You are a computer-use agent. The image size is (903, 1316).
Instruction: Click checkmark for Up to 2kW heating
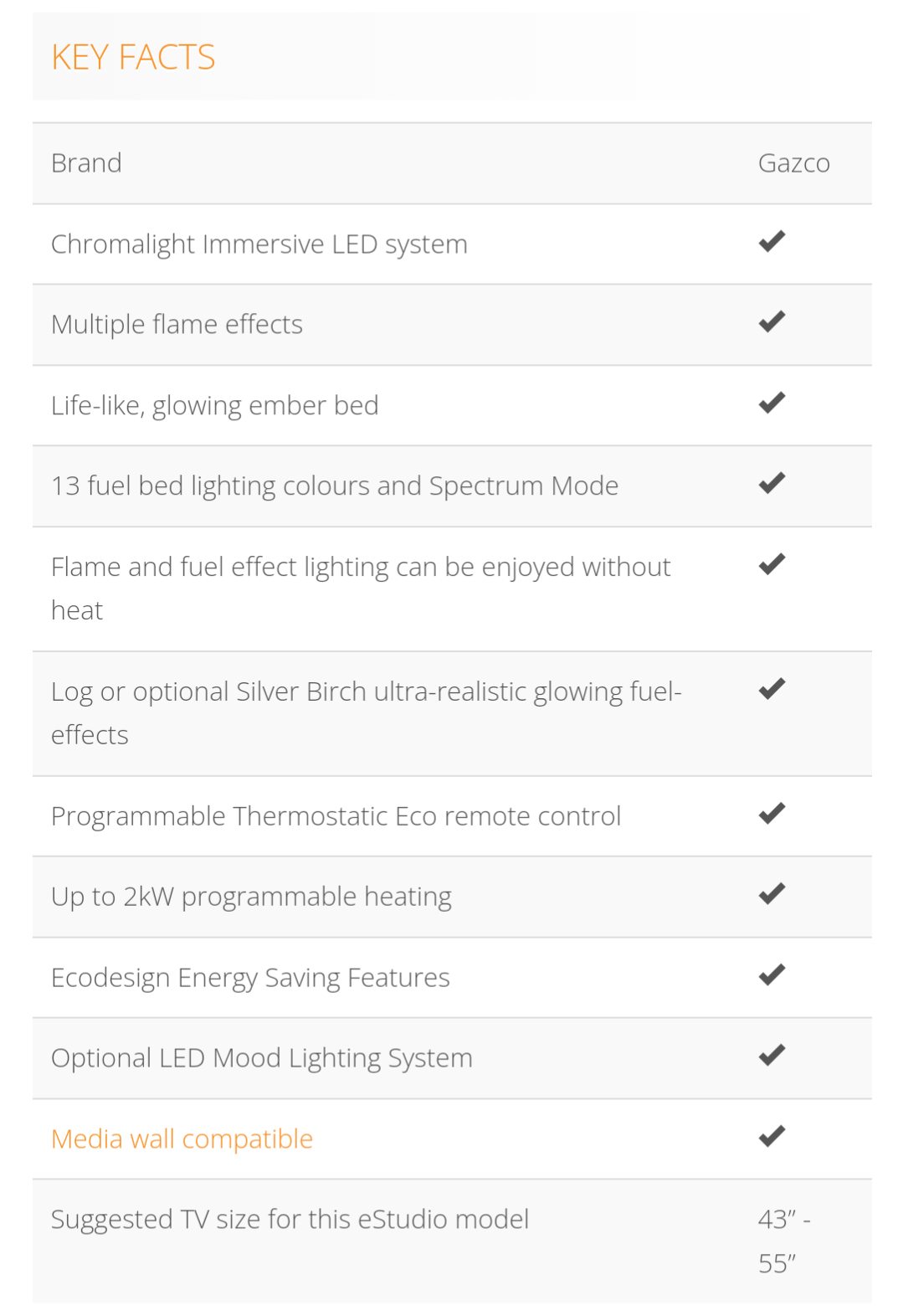(x=772, y=894)
